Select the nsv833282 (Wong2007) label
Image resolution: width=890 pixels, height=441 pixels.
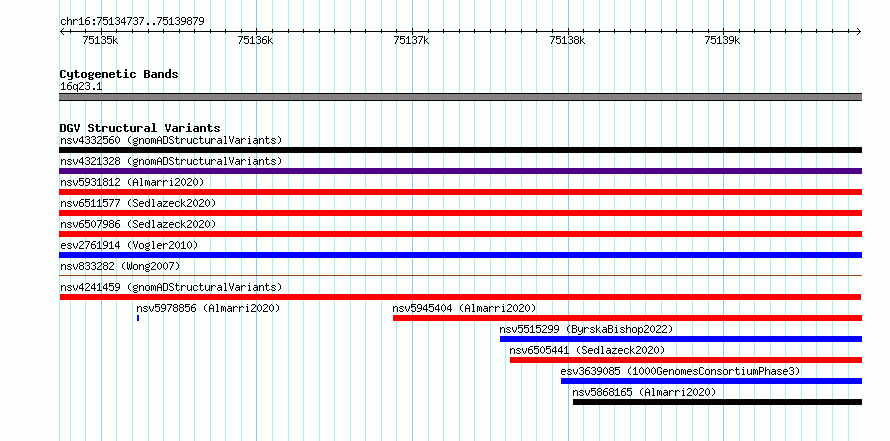click(x=120, y=266)
